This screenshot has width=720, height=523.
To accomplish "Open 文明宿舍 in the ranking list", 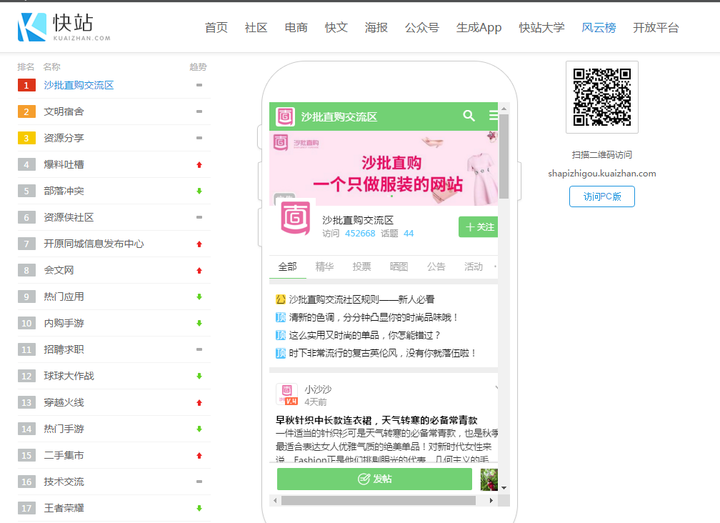I will pyautogui.click(x=64, y=112).
